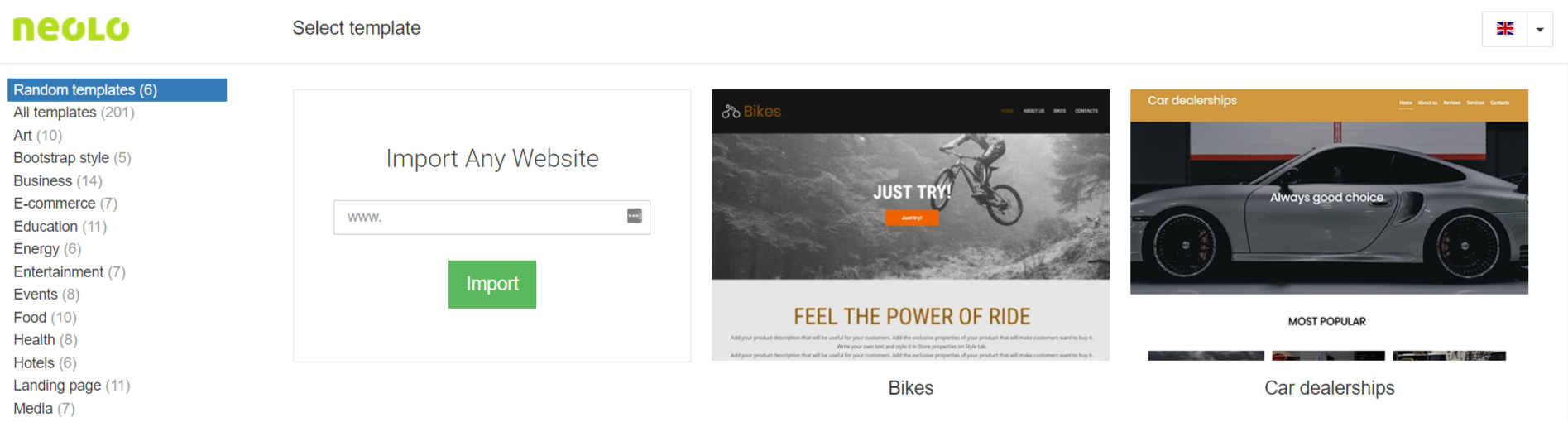Image resolution: width=1568 pixels, height=422 pixels.
Task: Select the Car dealerships template thumbnail
Action: coord(1329,224)
